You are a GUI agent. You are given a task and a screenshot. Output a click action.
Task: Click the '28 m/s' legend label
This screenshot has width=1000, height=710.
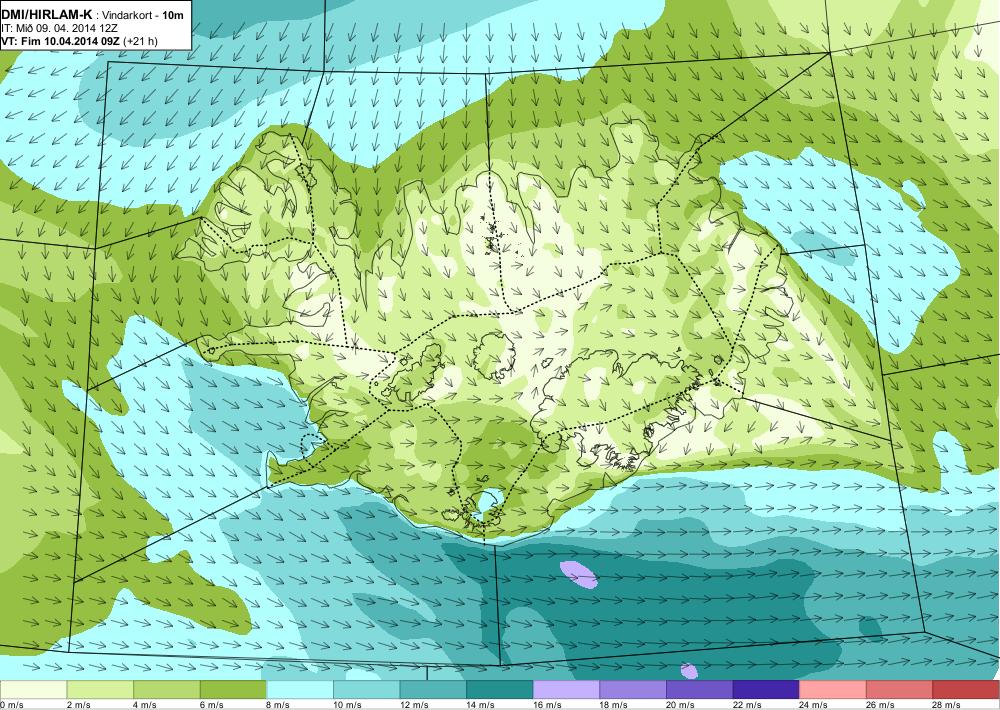(x=947, y=705)
